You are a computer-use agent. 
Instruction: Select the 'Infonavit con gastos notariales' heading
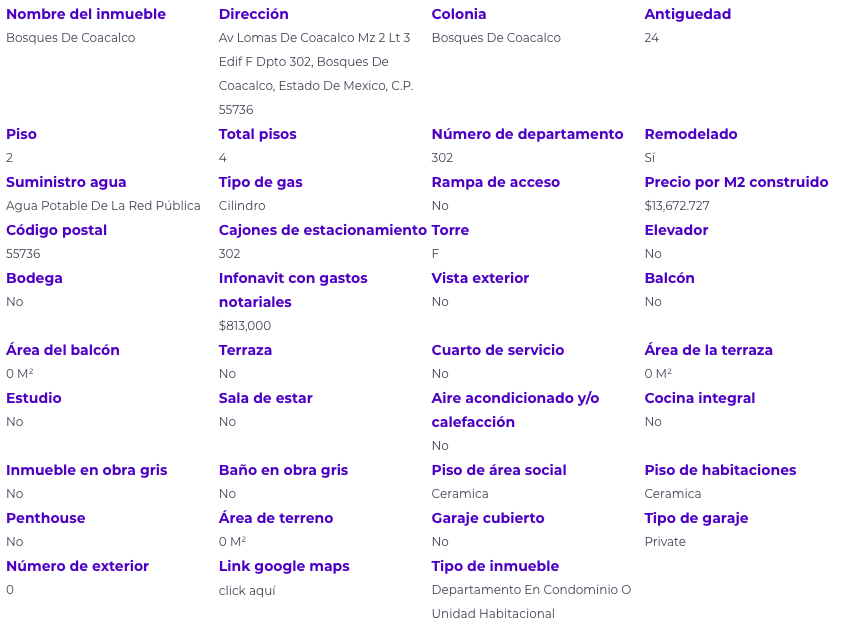(x=293, y=290)
